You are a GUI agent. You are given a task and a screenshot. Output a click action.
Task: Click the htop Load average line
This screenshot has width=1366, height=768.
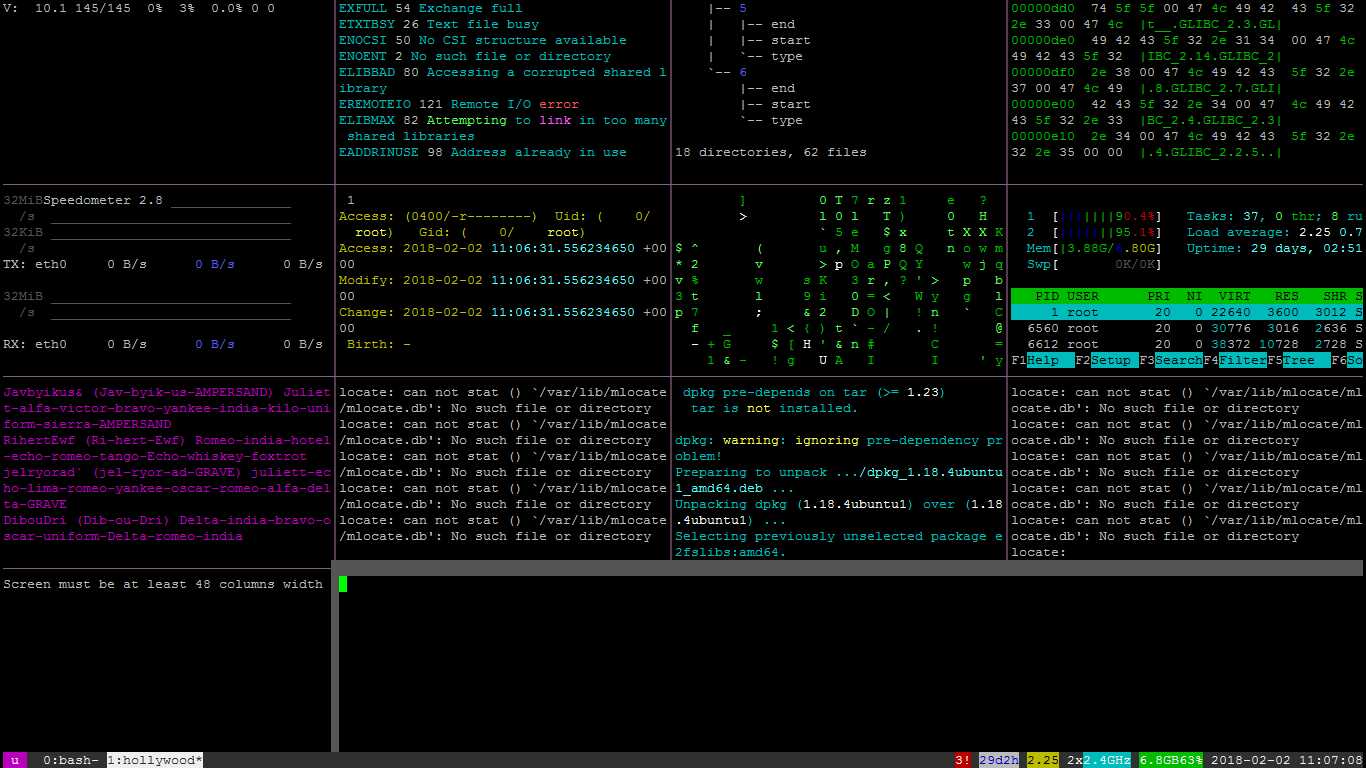[x=1275, y=232]
